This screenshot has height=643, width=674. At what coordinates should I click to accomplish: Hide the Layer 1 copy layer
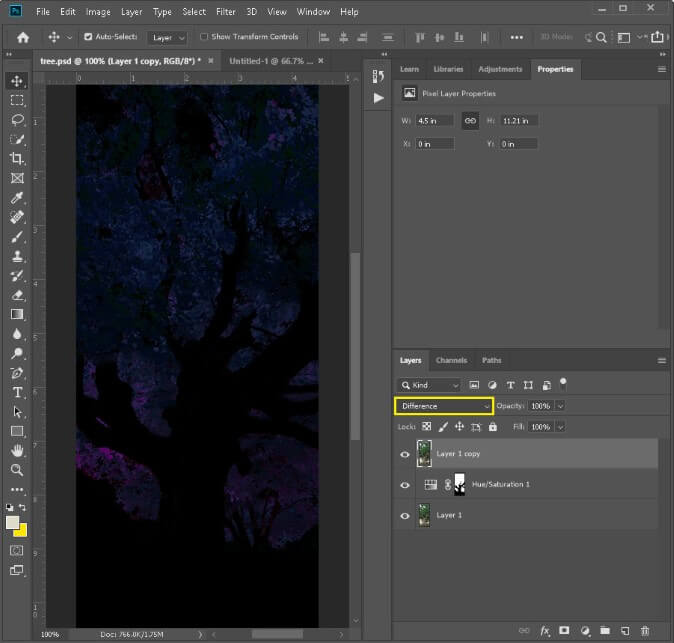[x=405, y=454]
